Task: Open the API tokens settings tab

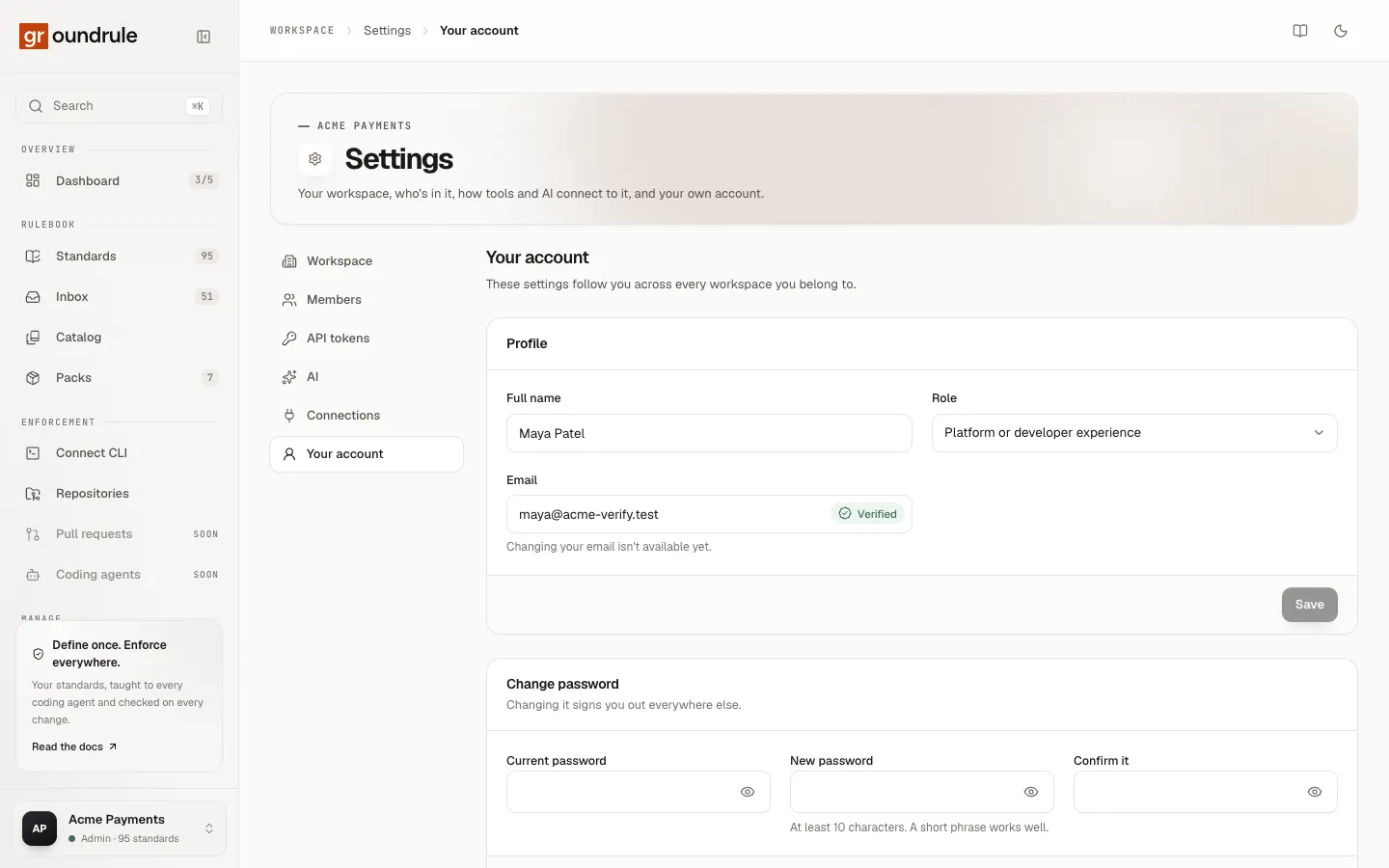Action: [x=367, y=339]
